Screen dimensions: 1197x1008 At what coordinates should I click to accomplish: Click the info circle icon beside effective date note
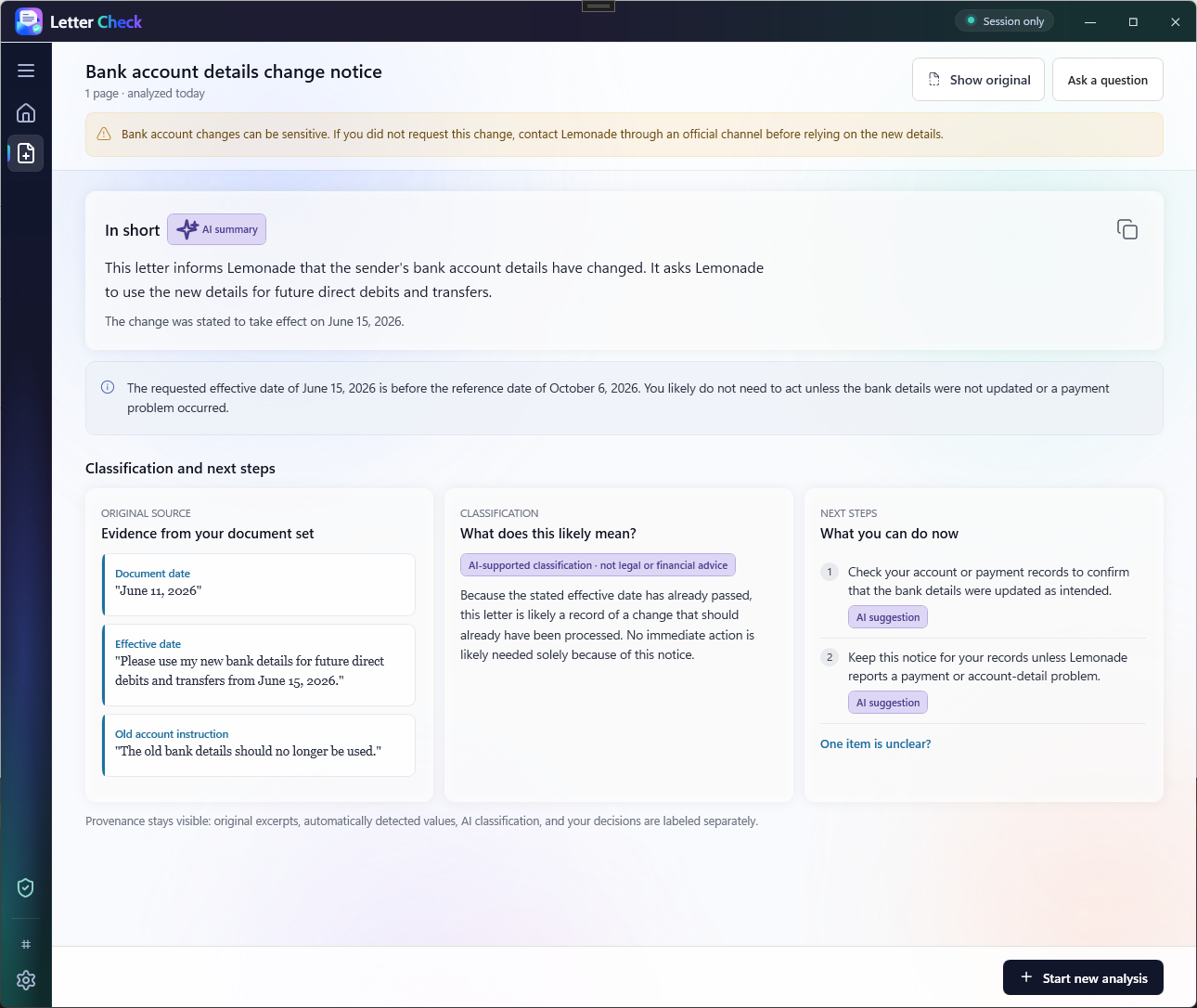108,387
